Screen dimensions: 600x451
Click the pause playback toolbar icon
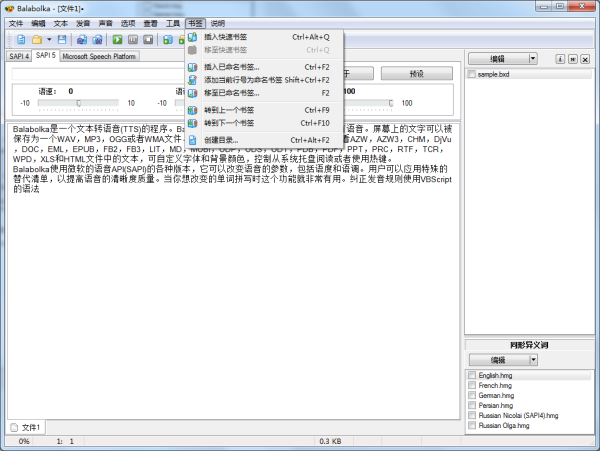[x=133, y=39]
